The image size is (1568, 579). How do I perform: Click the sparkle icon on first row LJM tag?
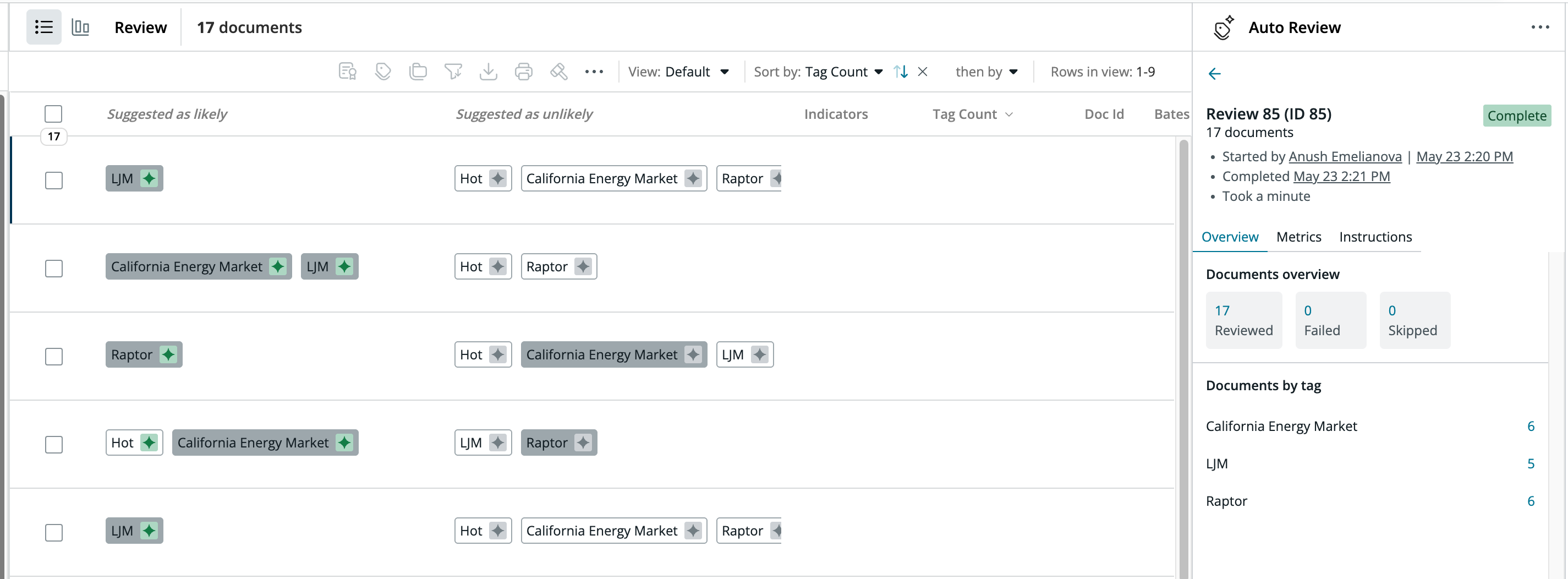pos(149,178)
